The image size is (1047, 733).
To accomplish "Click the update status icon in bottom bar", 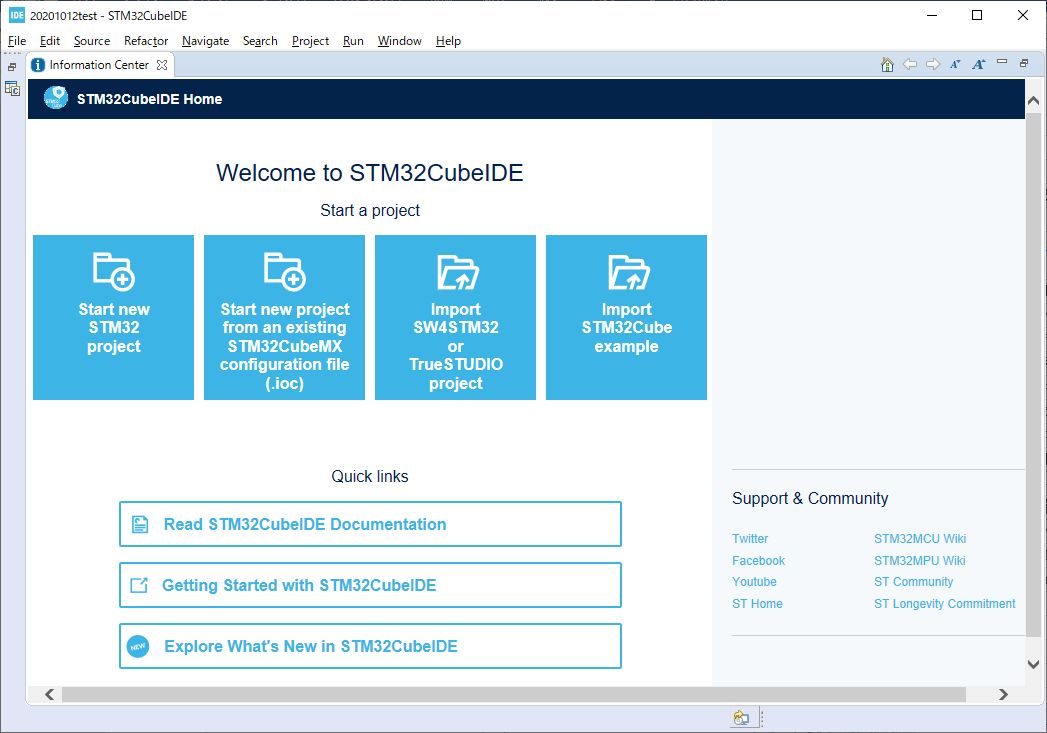I will coord(741,718).
